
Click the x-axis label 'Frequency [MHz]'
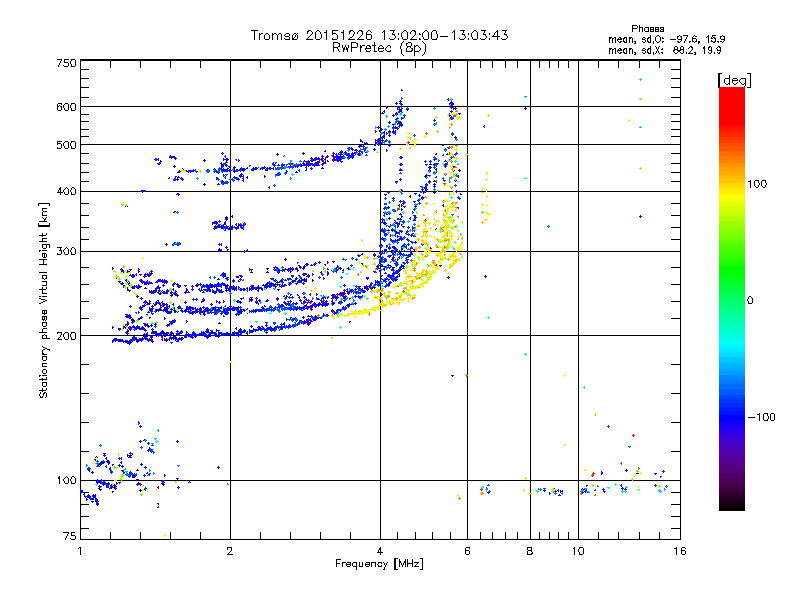(379, 564)
